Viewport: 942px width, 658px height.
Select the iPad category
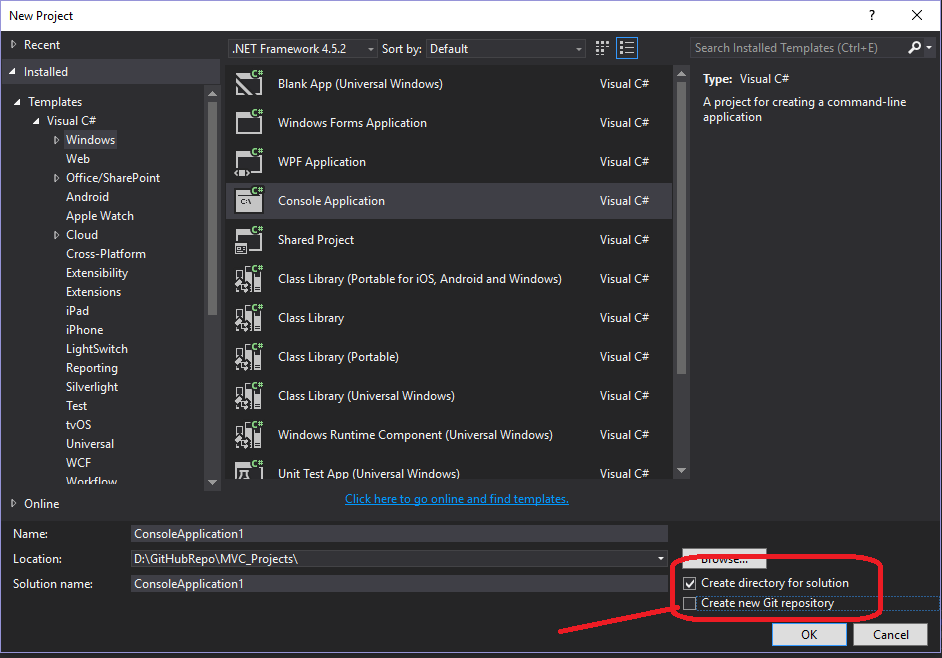click(77, 311)
